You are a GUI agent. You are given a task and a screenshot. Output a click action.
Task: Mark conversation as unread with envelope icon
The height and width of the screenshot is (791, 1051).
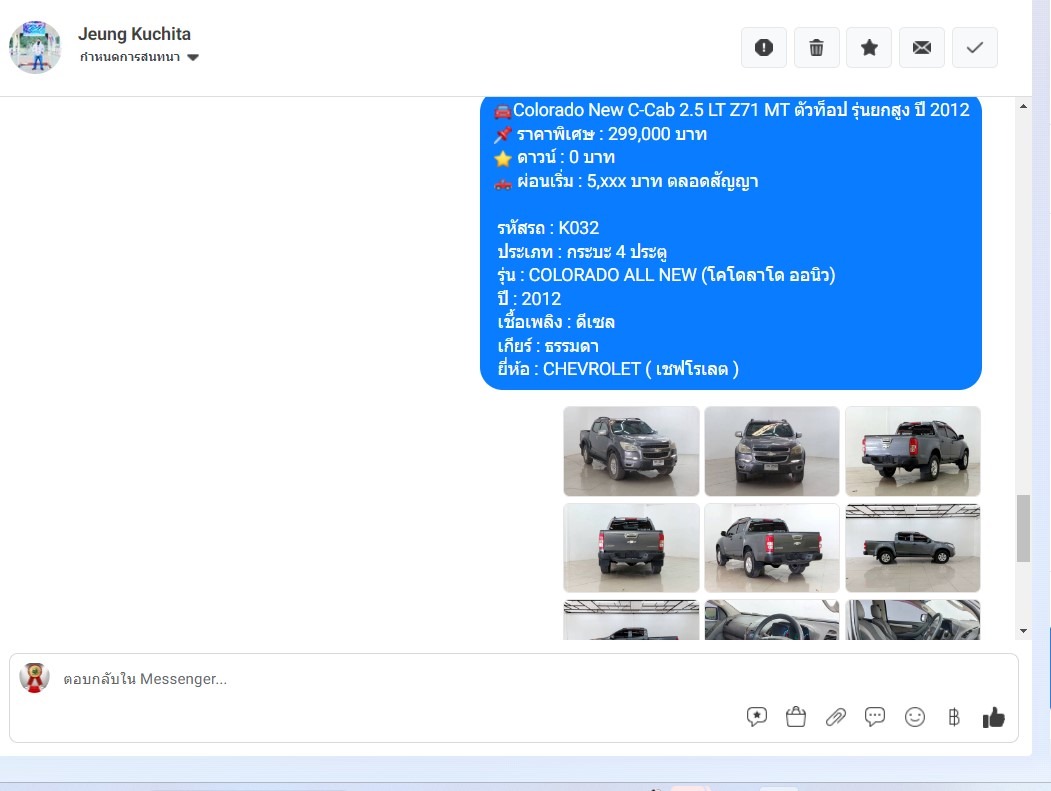pos(922,48)
